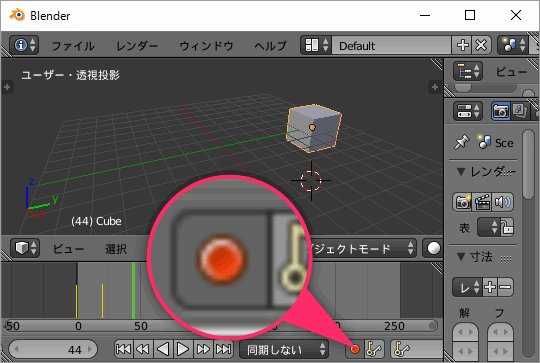Collapse the 寸法 panel triangle
Image resolution: width=540 pixels, height=363 pixels.
click(x=461, y=257)
